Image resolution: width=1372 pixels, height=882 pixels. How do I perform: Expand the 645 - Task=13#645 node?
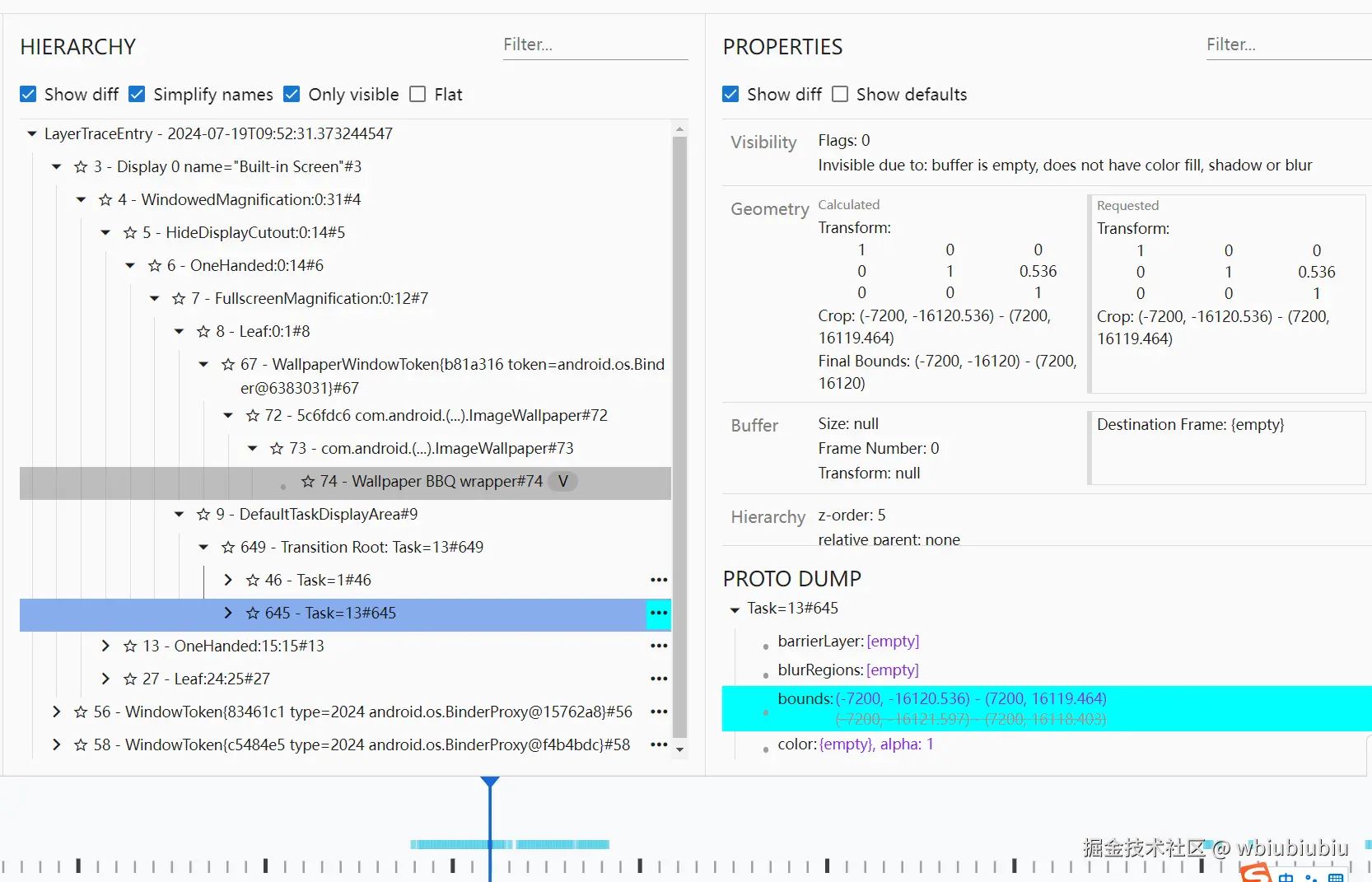point(228,613)
